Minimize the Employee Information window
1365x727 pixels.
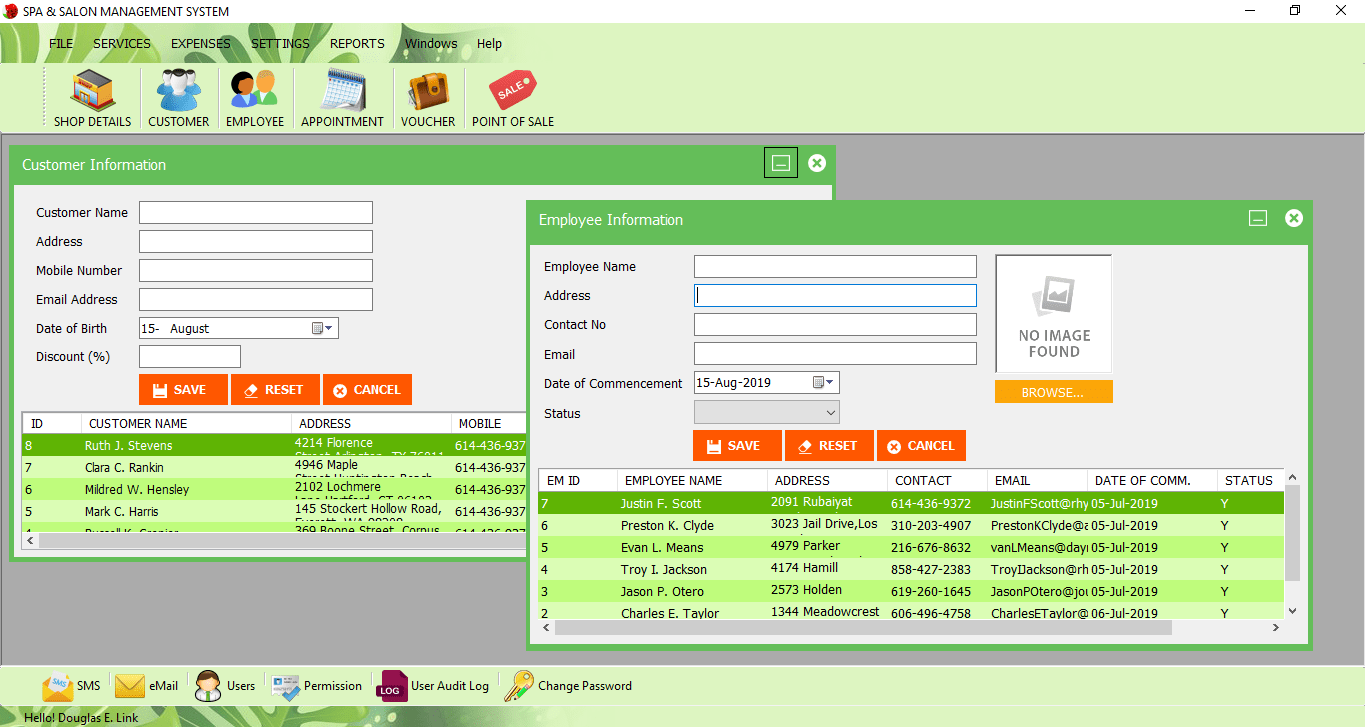point(1258,218)
